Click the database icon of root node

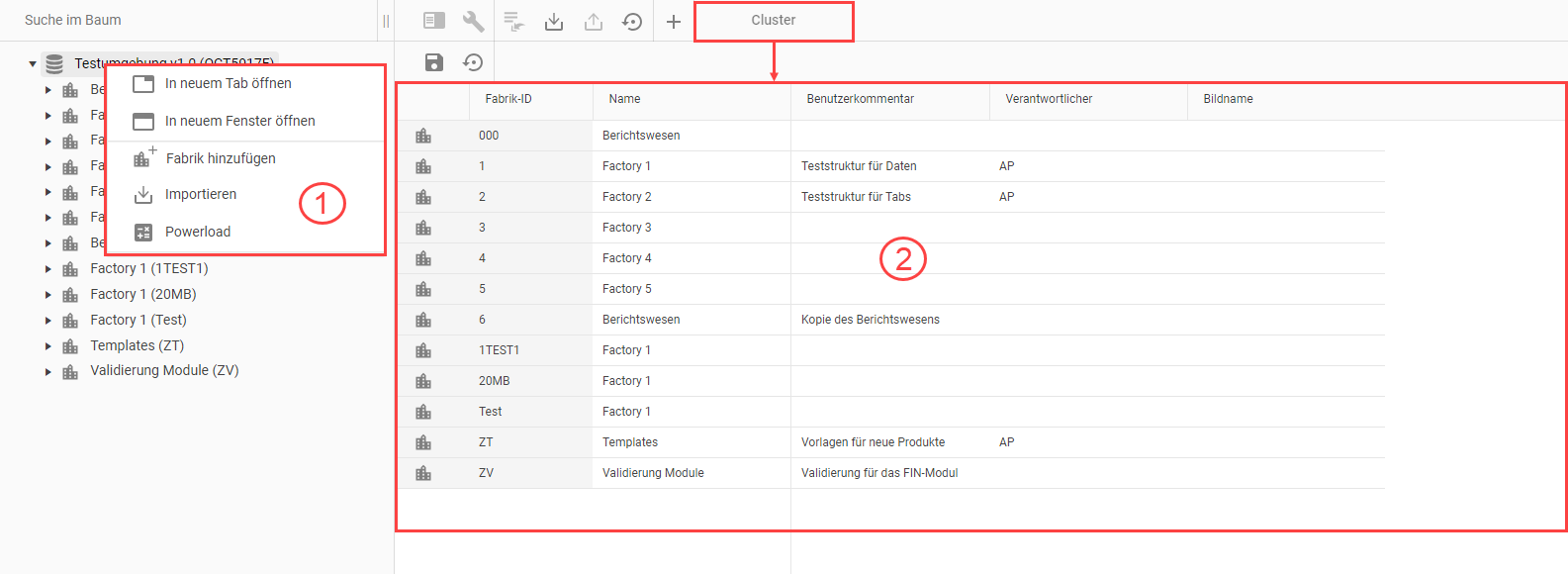[54, 64]
